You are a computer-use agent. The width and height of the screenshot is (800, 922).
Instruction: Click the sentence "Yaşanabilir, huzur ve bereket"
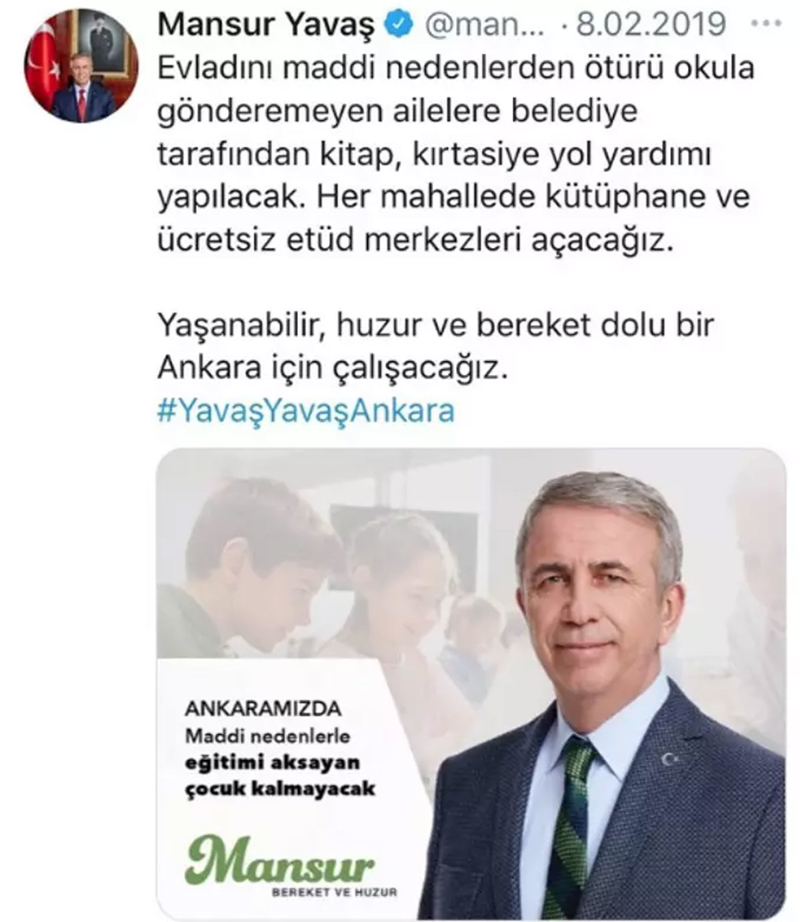pyautogui.click(x=436, y=346)
